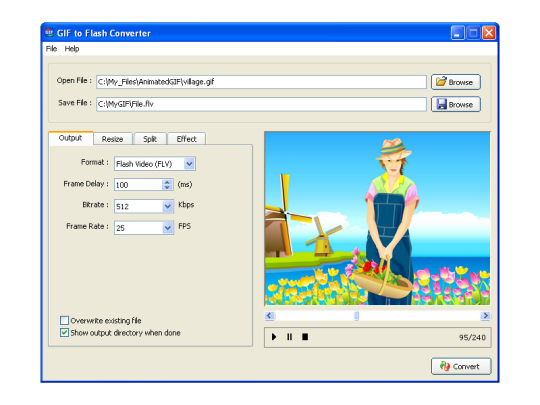Screen dimensions: 540x405
Task: Click the GIF app icon in title bar
Action: [49, 33]
